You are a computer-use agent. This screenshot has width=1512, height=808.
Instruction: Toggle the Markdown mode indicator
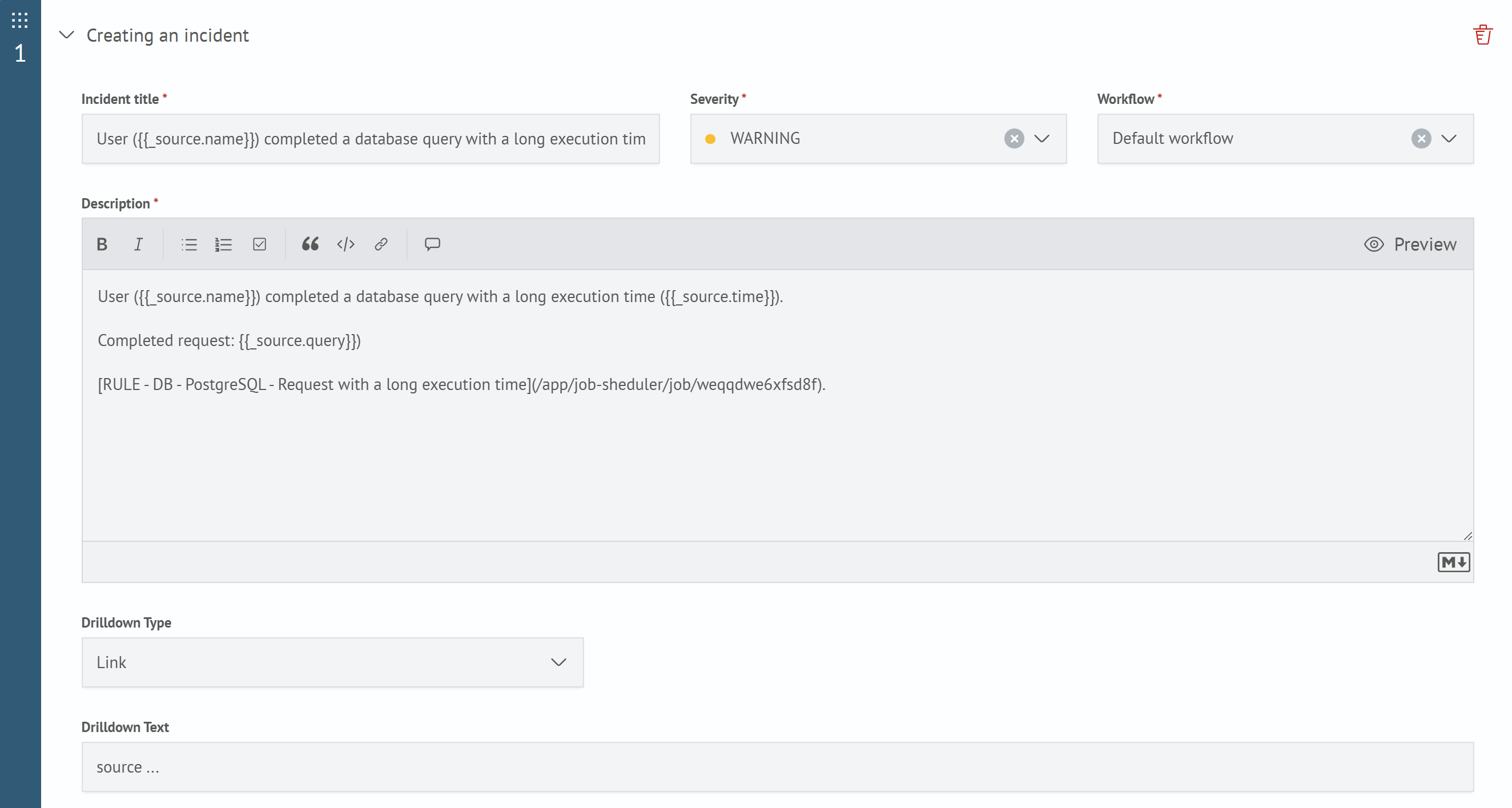pos(1453,562)
